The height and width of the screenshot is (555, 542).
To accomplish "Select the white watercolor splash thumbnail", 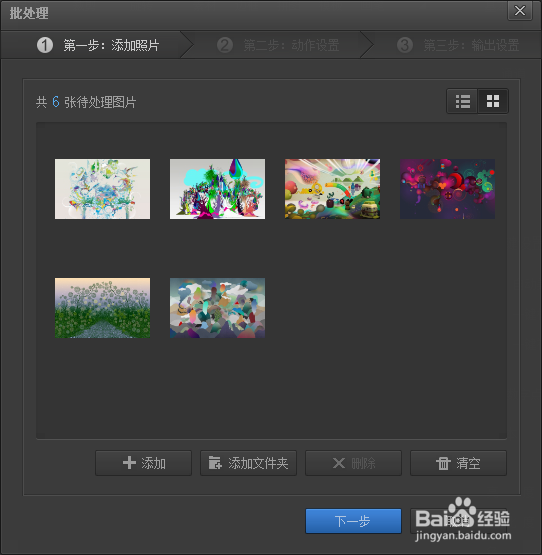I will coord(102,189).
